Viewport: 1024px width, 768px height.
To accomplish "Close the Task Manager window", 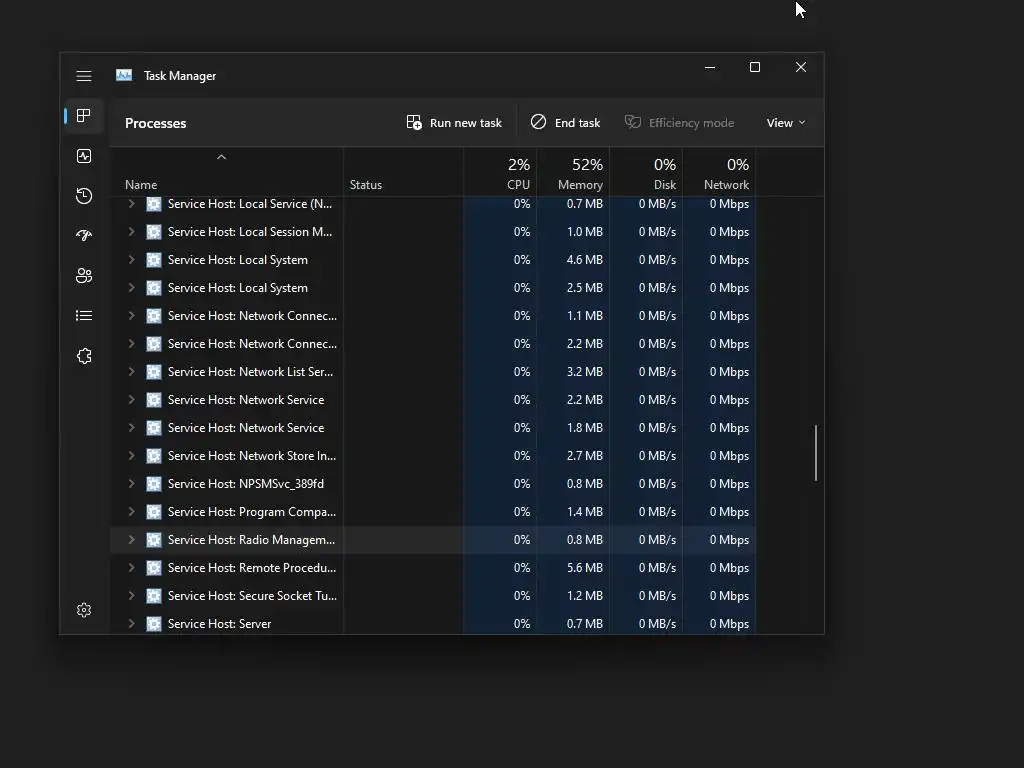I will pos(801,67).
